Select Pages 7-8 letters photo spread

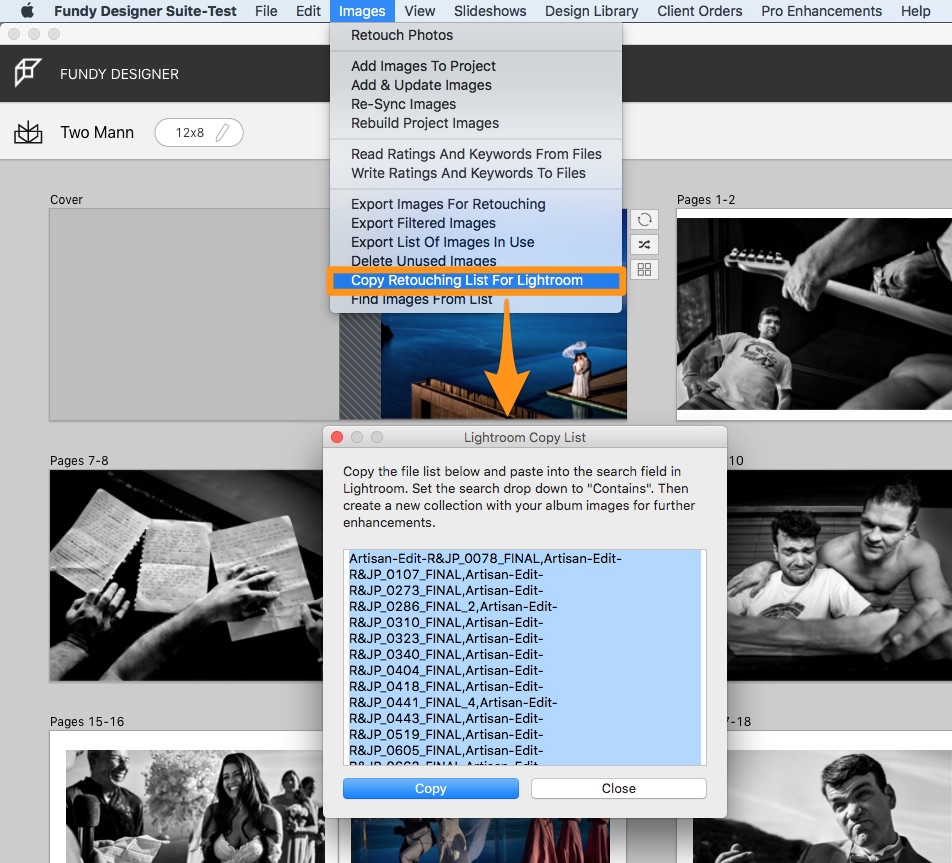click(x=186, y=575)
